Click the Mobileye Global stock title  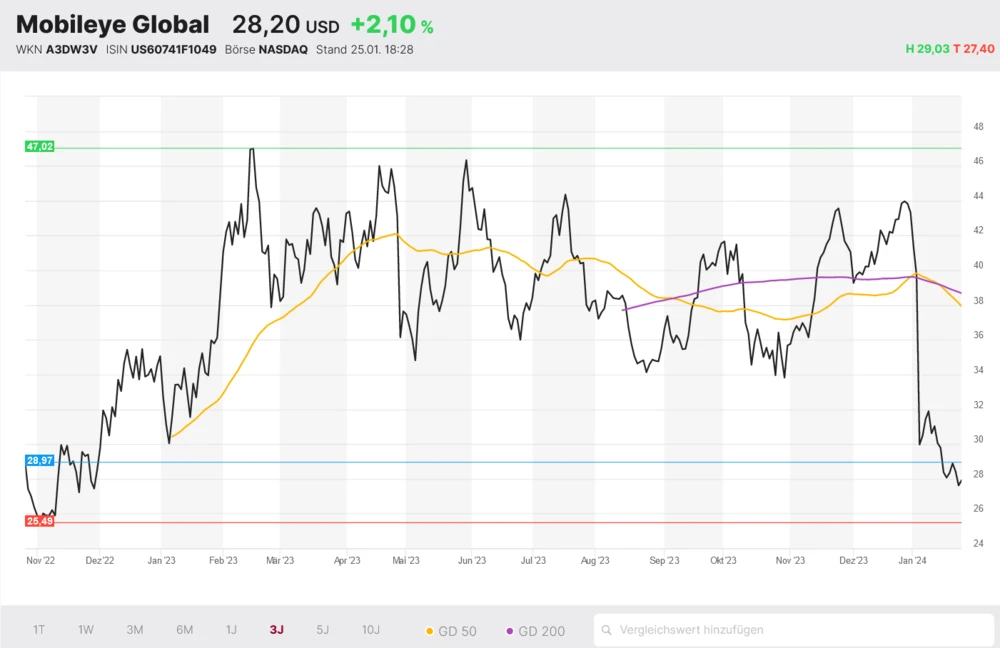(113, 25)
